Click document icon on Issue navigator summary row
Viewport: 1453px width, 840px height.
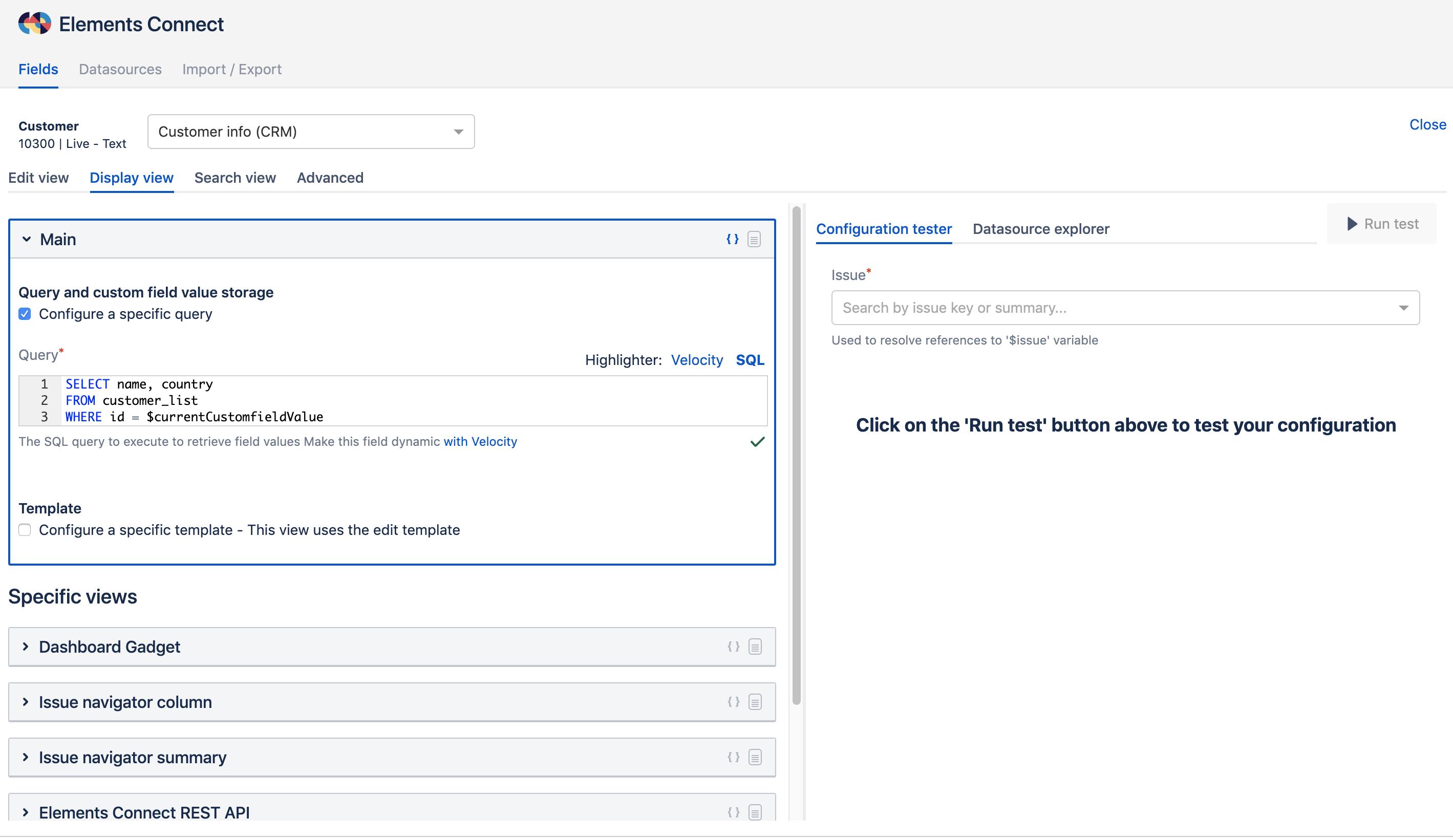(x=755, y=757)
